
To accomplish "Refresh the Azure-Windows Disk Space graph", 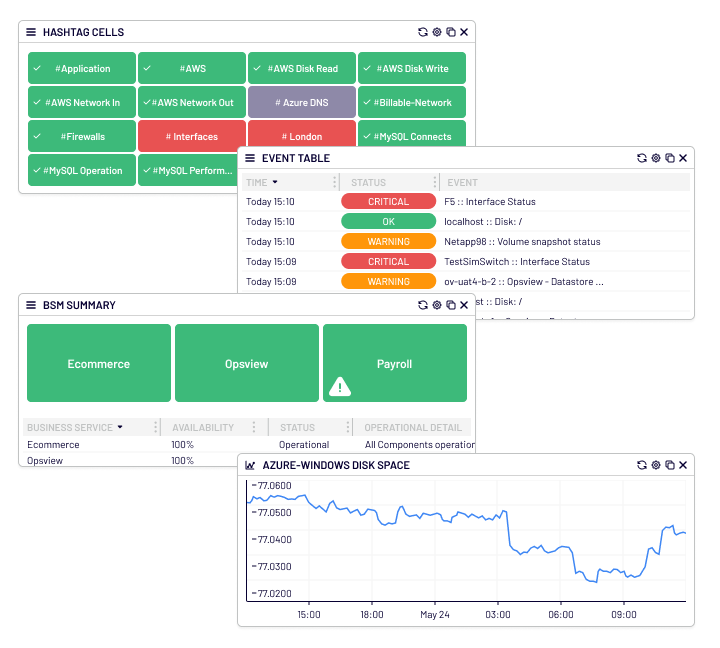I will 642,465.
